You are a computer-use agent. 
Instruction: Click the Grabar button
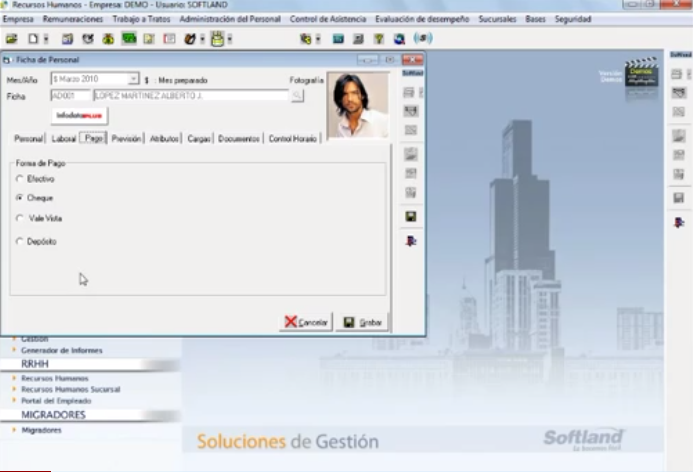click(x=362, y=322)
